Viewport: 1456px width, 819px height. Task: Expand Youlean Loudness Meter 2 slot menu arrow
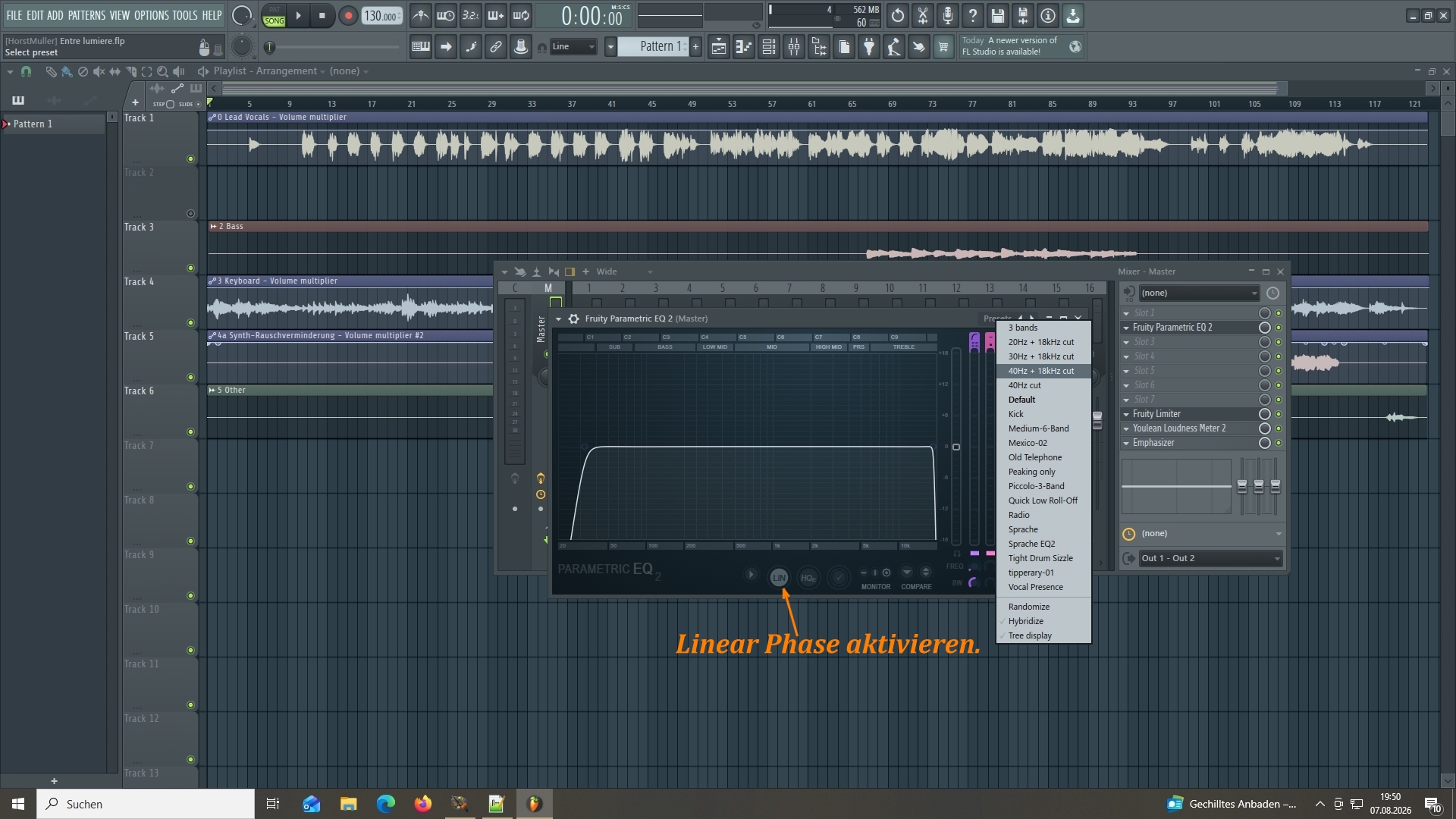[1126, 428]
